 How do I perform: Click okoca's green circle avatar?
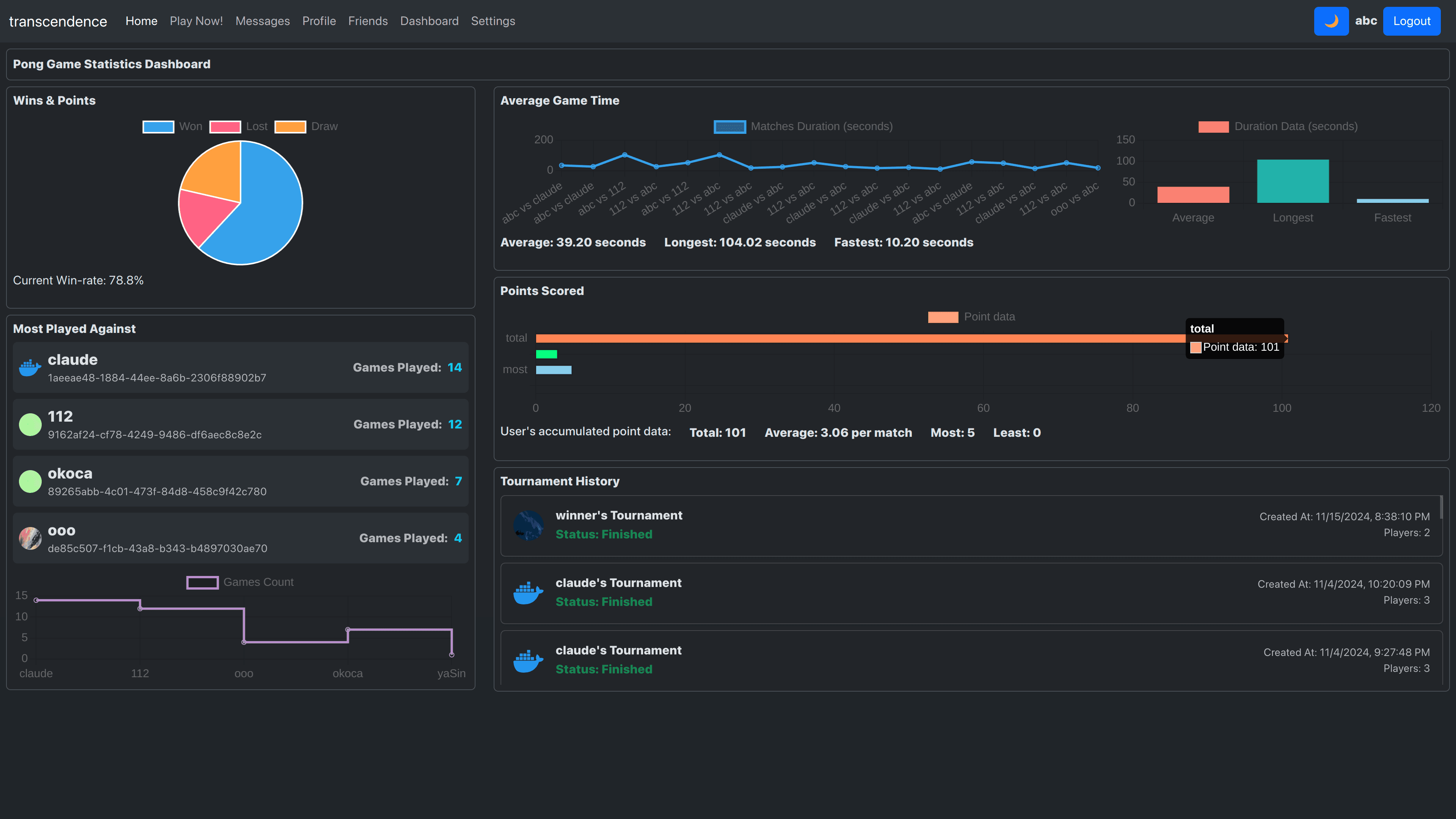point(30,482)
